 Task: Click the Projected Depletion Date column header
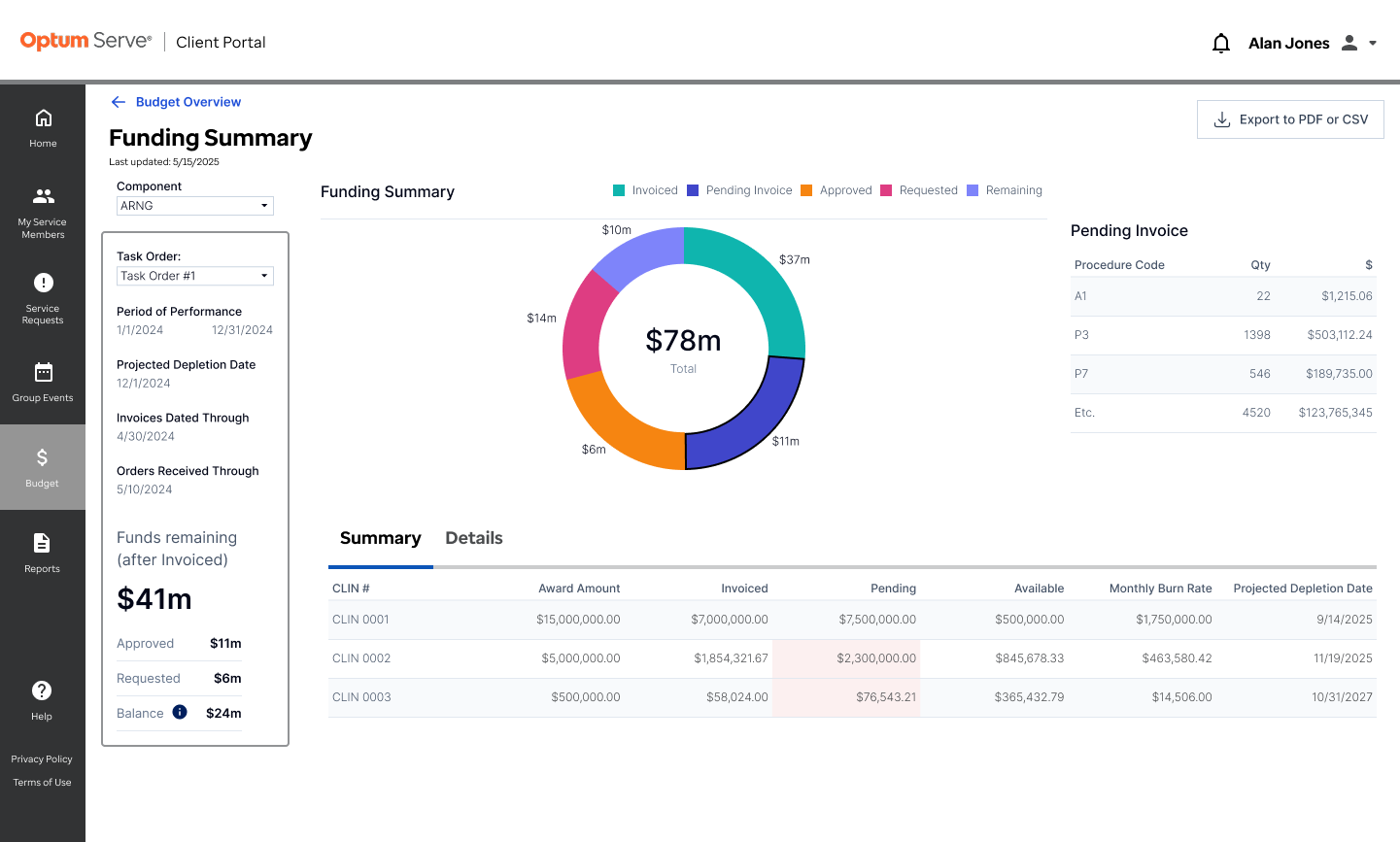pyautogui.click(x=1303, y=589)
